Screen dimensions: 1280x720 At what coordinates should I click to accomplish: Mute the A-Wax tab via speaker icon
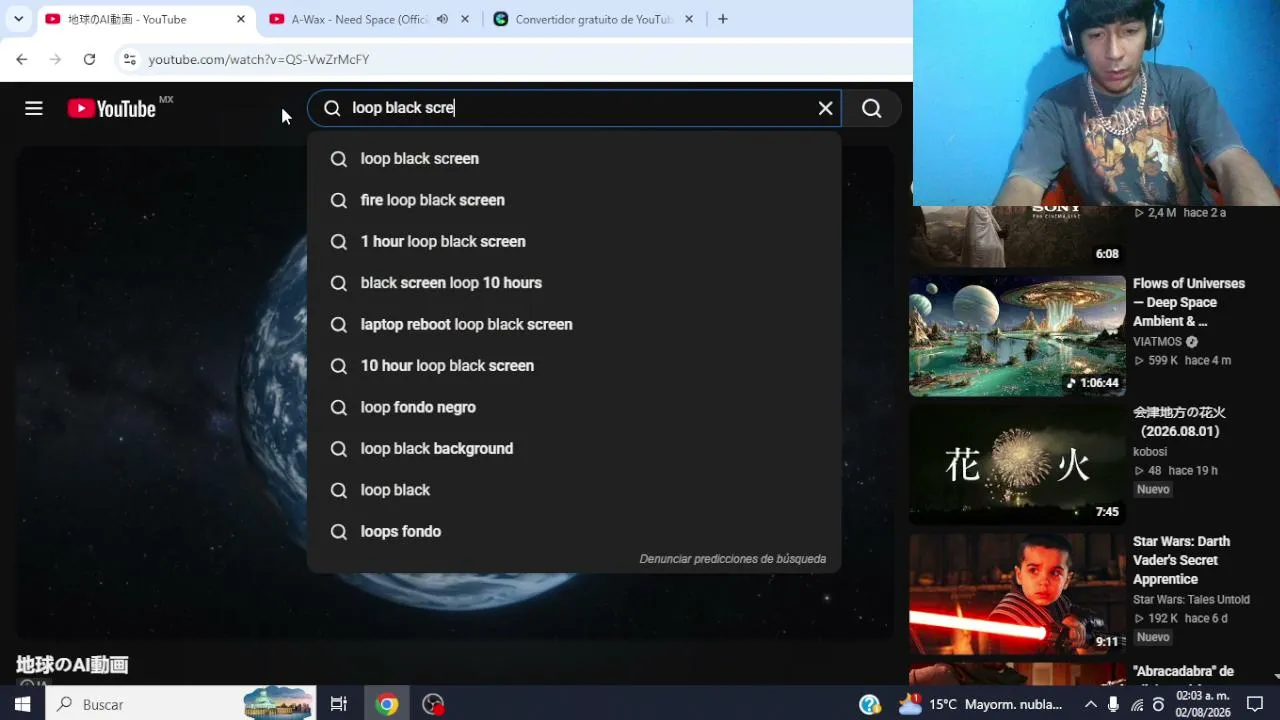tap(442, 19)
